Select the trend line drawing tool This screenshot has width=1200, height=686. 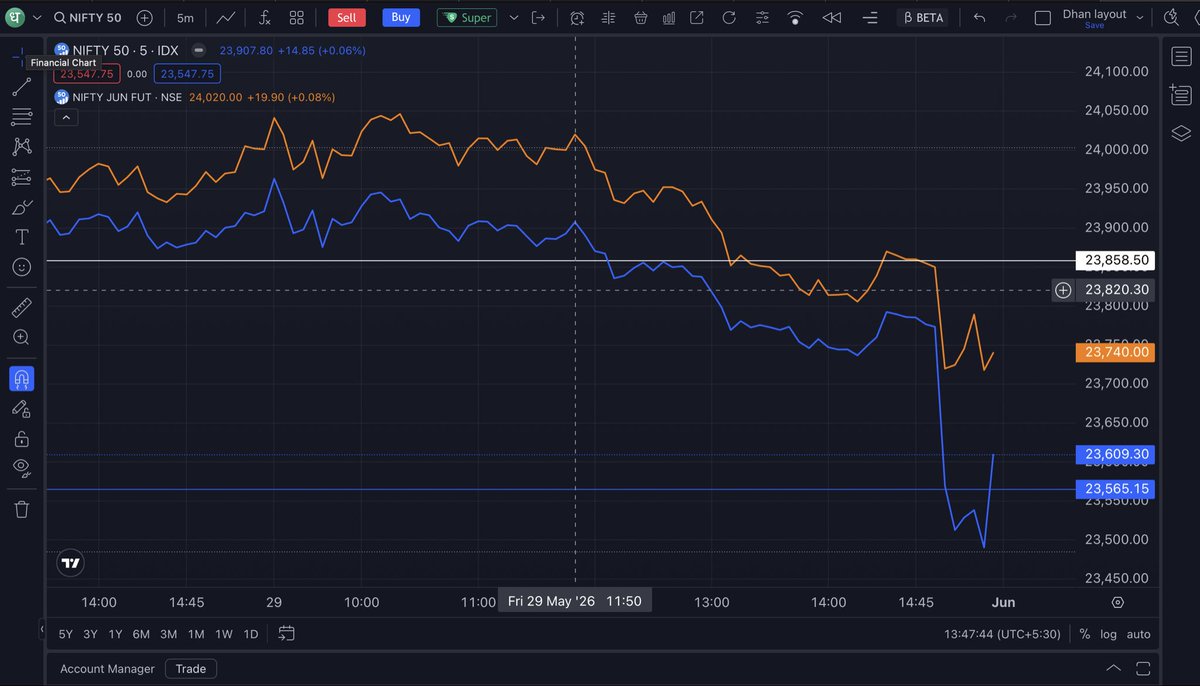pos(21,87)
